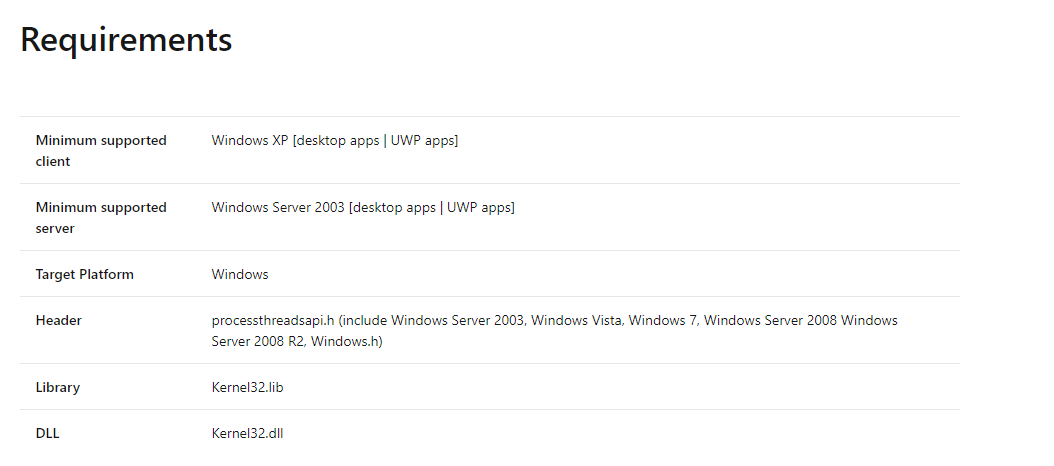Click the Server 2008 R2 text

[258, 342]
